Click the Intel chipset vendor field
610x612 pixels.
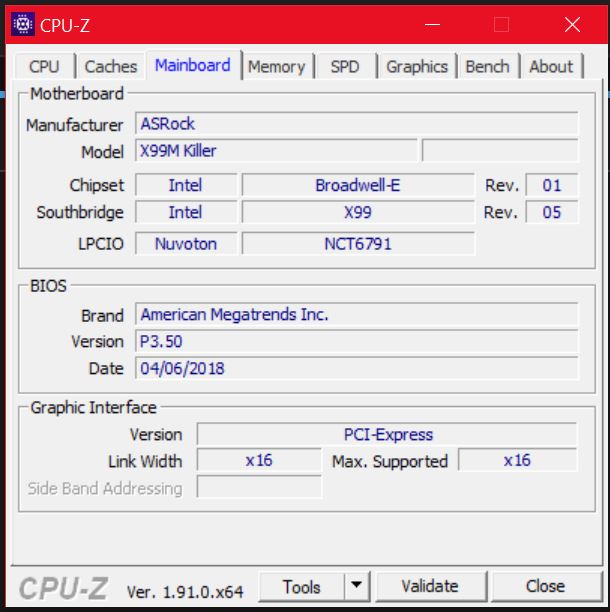click(x=186, y=185)
